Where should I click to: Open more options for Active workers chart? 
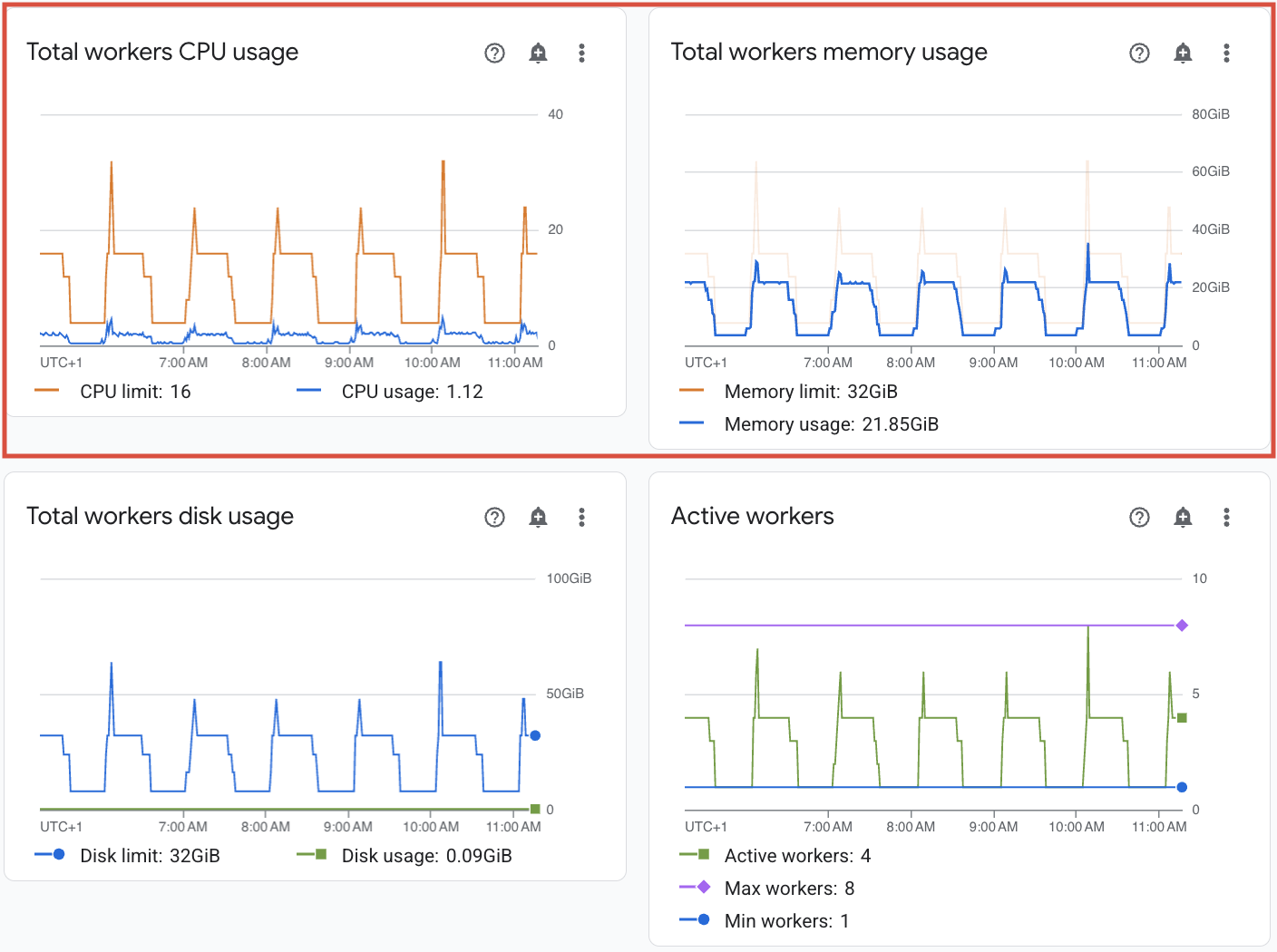pyautogui.click(x=1226, y=518)
